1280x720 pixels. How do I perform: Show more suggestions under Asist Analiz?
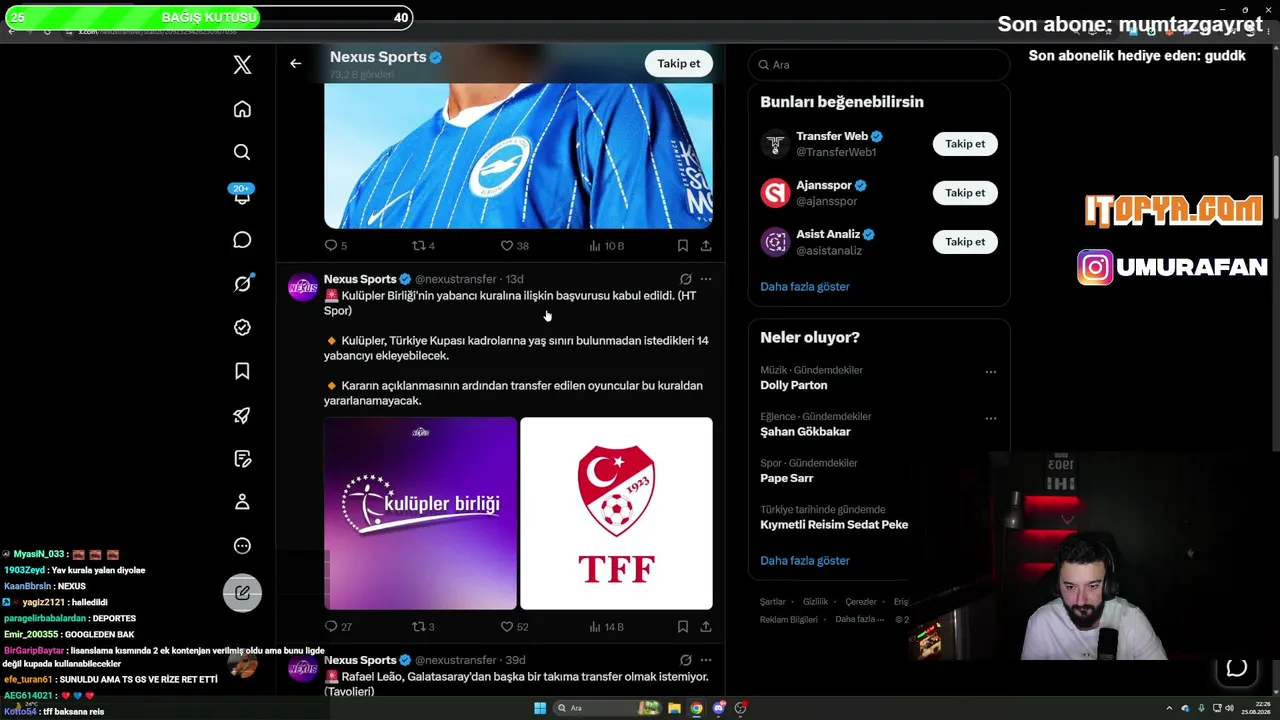pyautogui.click(x=805, y=286)
